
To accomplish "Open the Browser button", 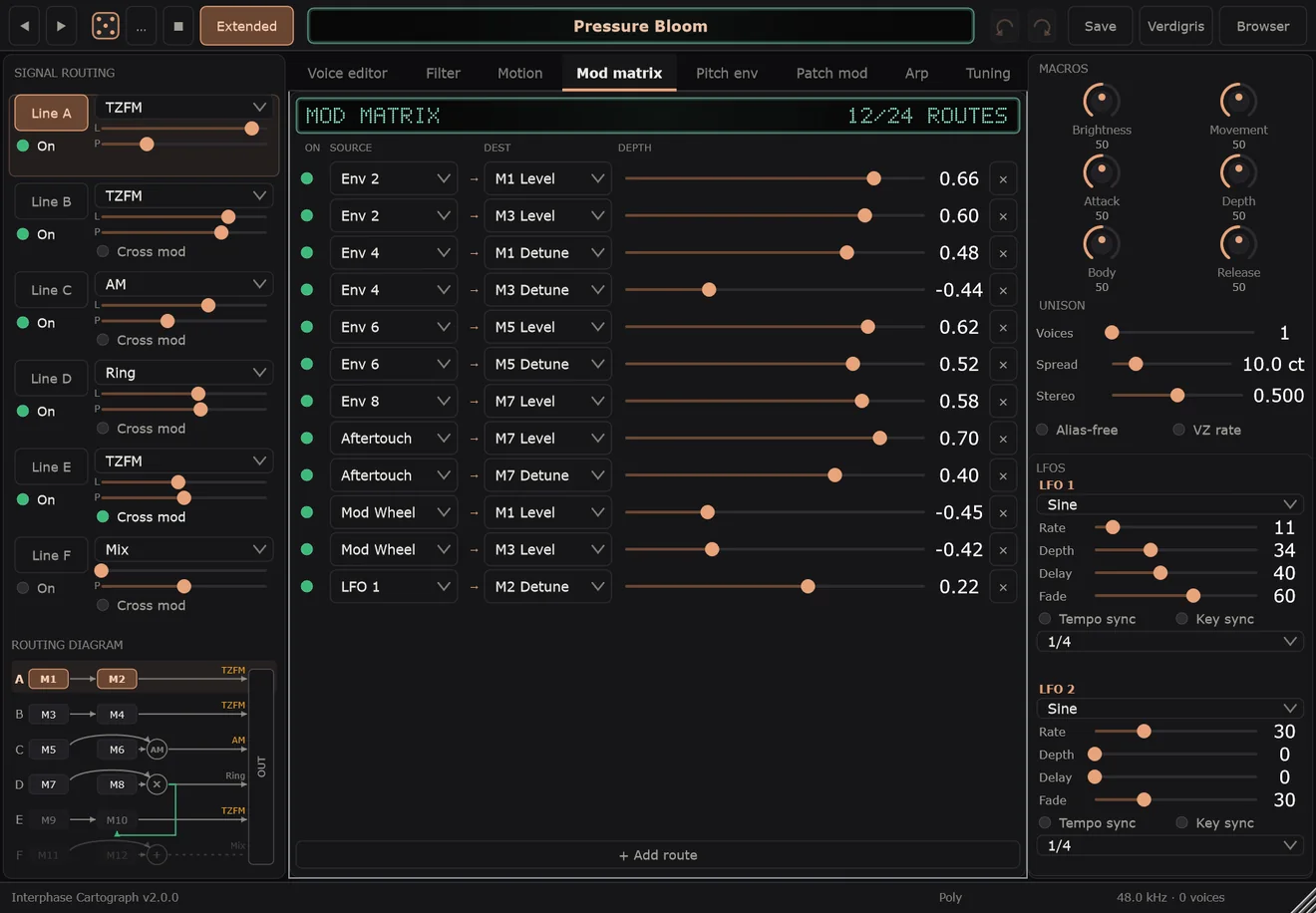I will (x=1262, y=26).
